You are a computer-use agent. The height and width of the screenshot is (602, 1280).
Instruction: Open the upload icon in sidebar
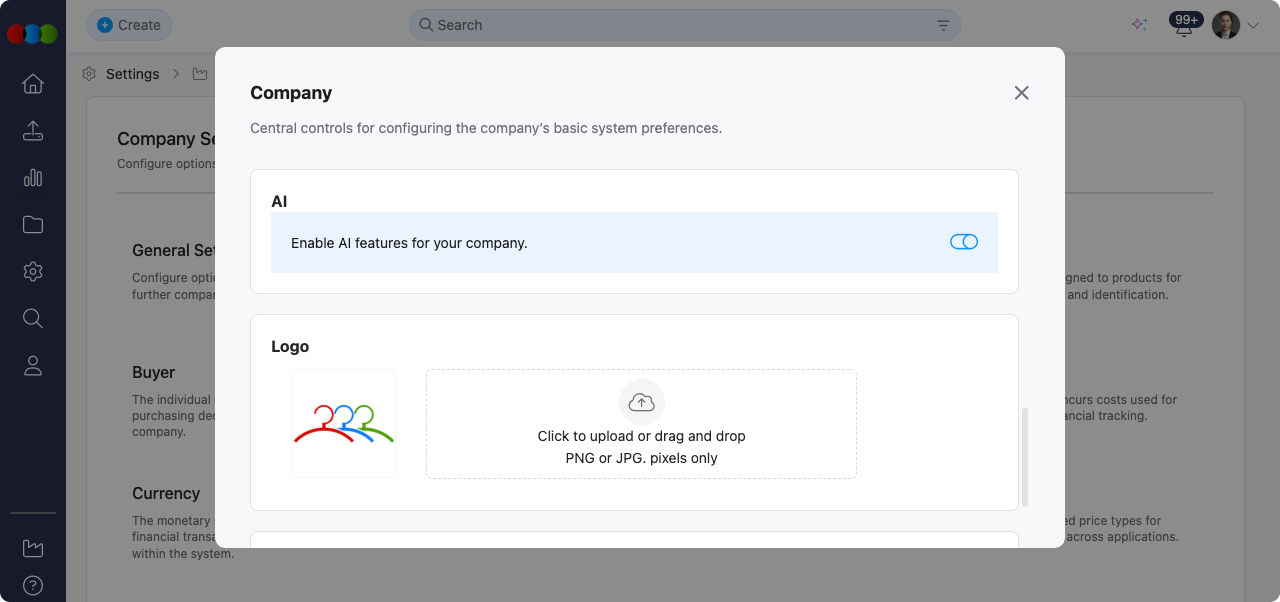click(x=33, y=131)
